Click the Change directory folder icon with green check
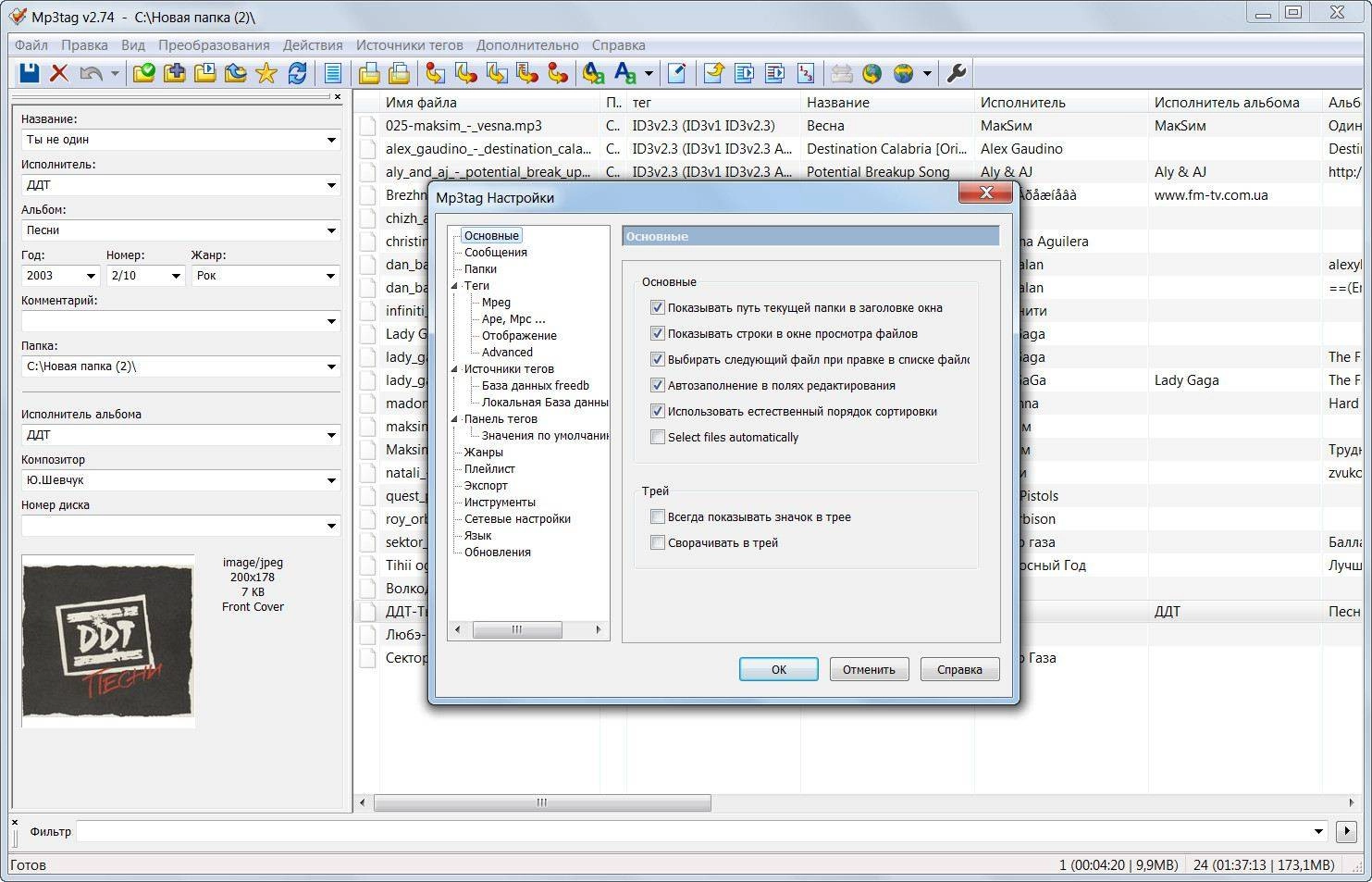 144,73
